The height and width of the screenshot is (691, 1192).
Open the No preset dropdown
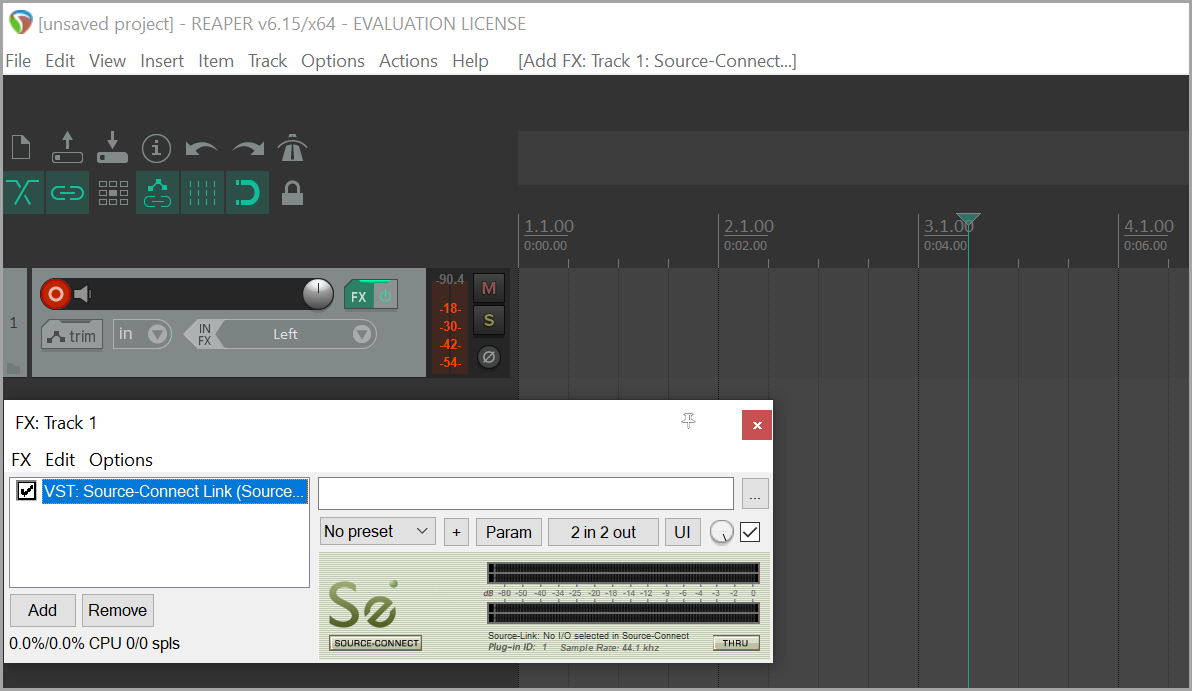[x=378, y=532]
